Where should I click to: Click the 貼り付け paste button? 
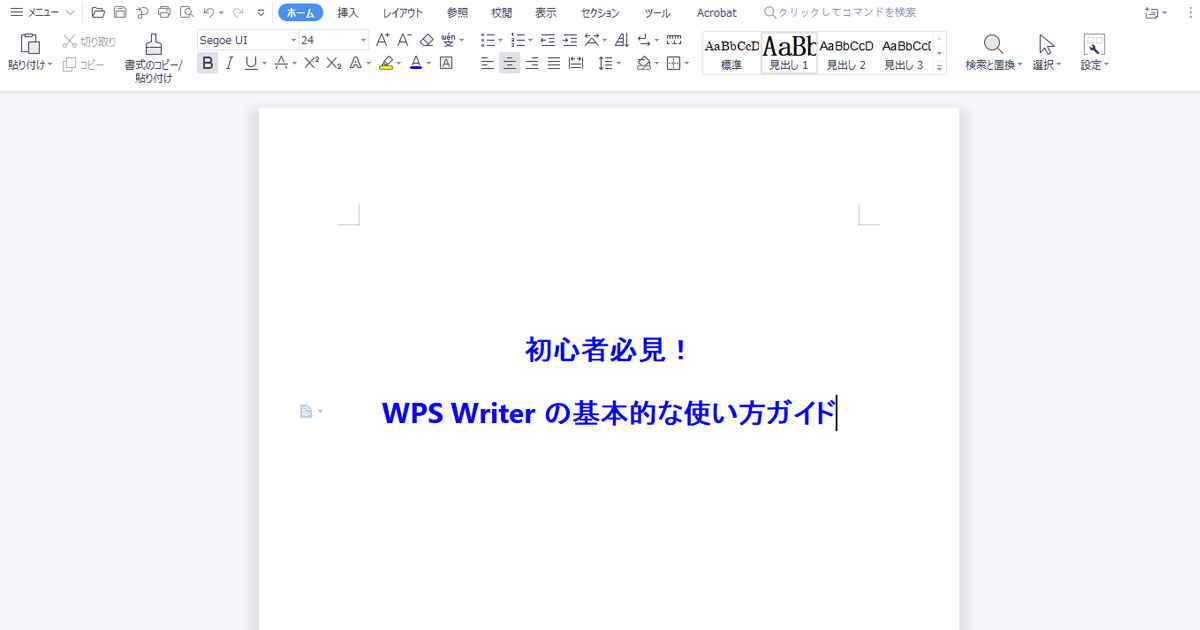(x=29, y=45)
